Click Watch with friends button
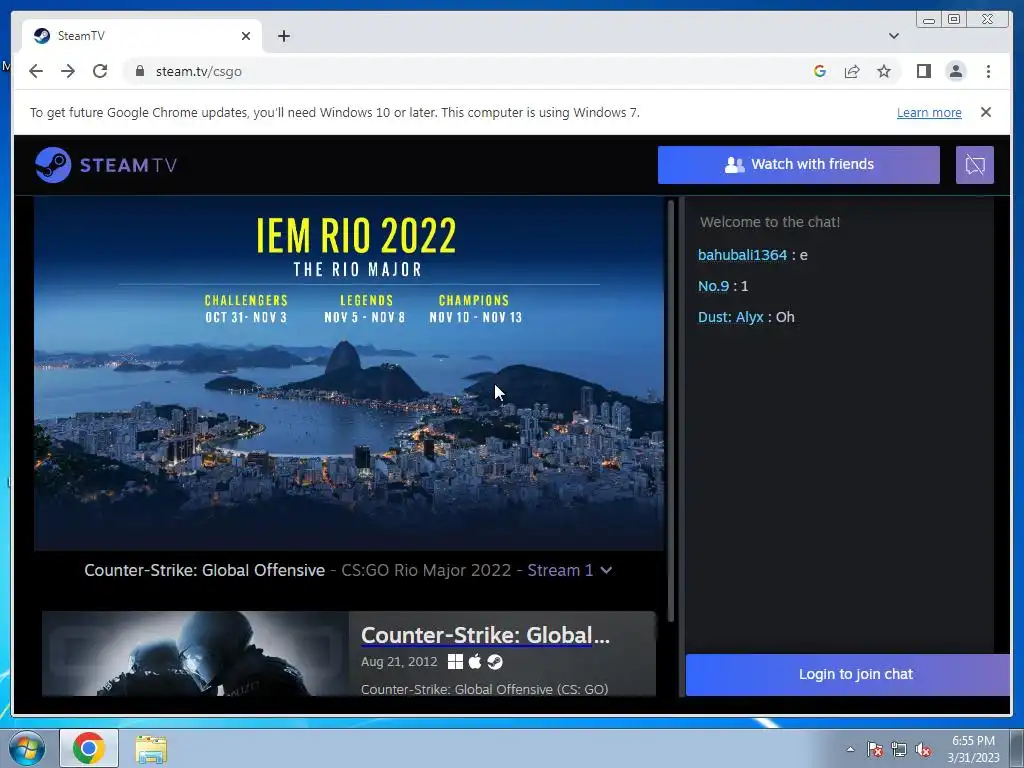1024x768 pixels. (799, 165)
